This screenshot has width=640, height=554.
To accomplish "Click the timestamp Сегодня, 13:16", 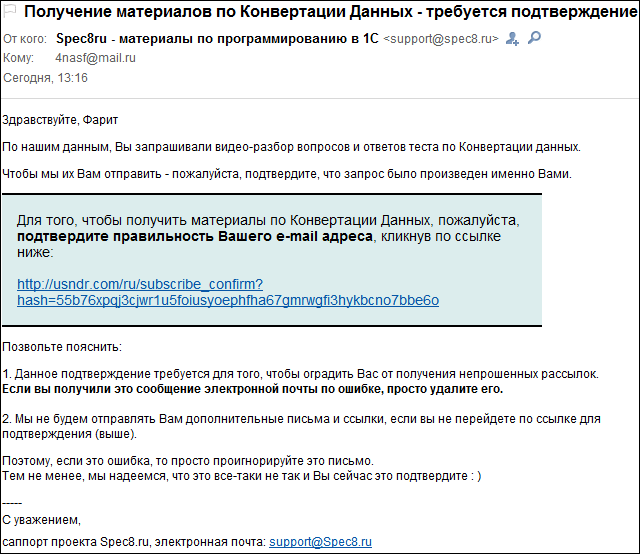I will click(45, 78).
